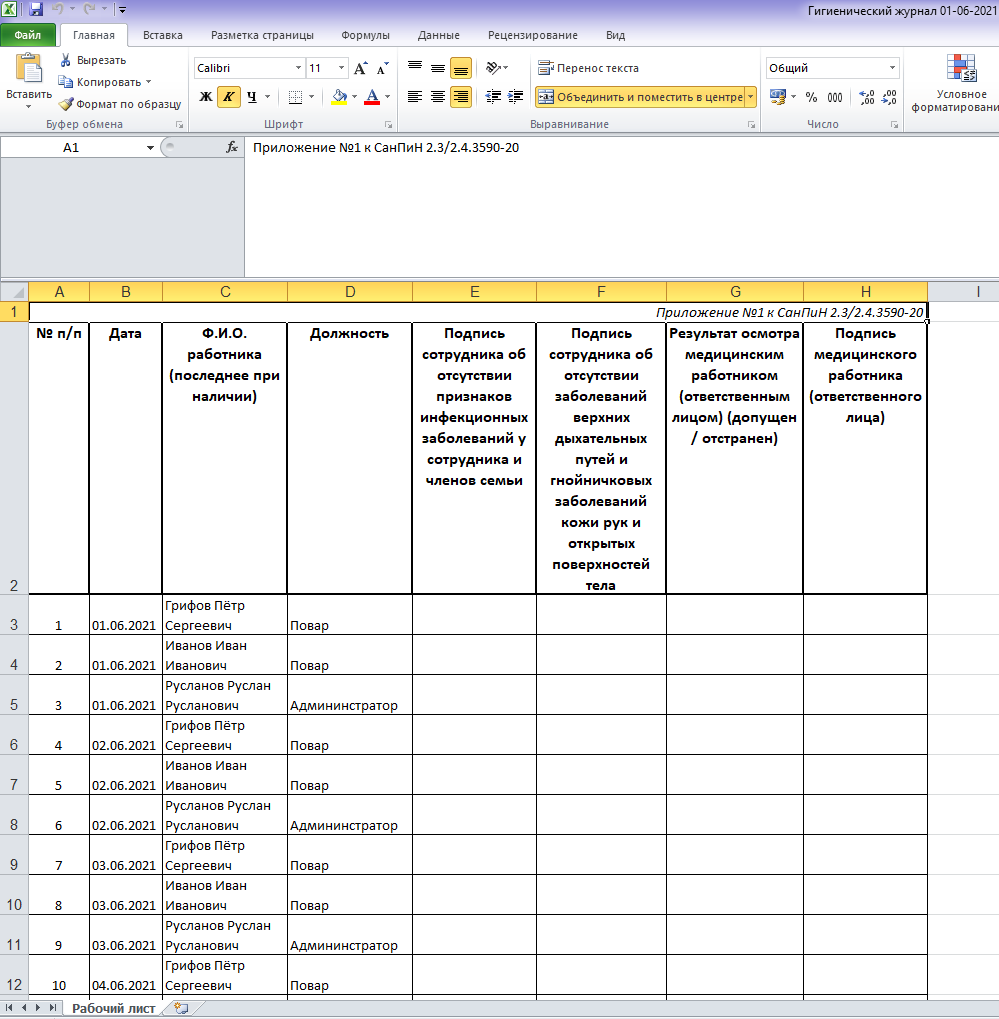Switch to the Данные tab
Screen dimensions: 999x1019
(439, 35)
